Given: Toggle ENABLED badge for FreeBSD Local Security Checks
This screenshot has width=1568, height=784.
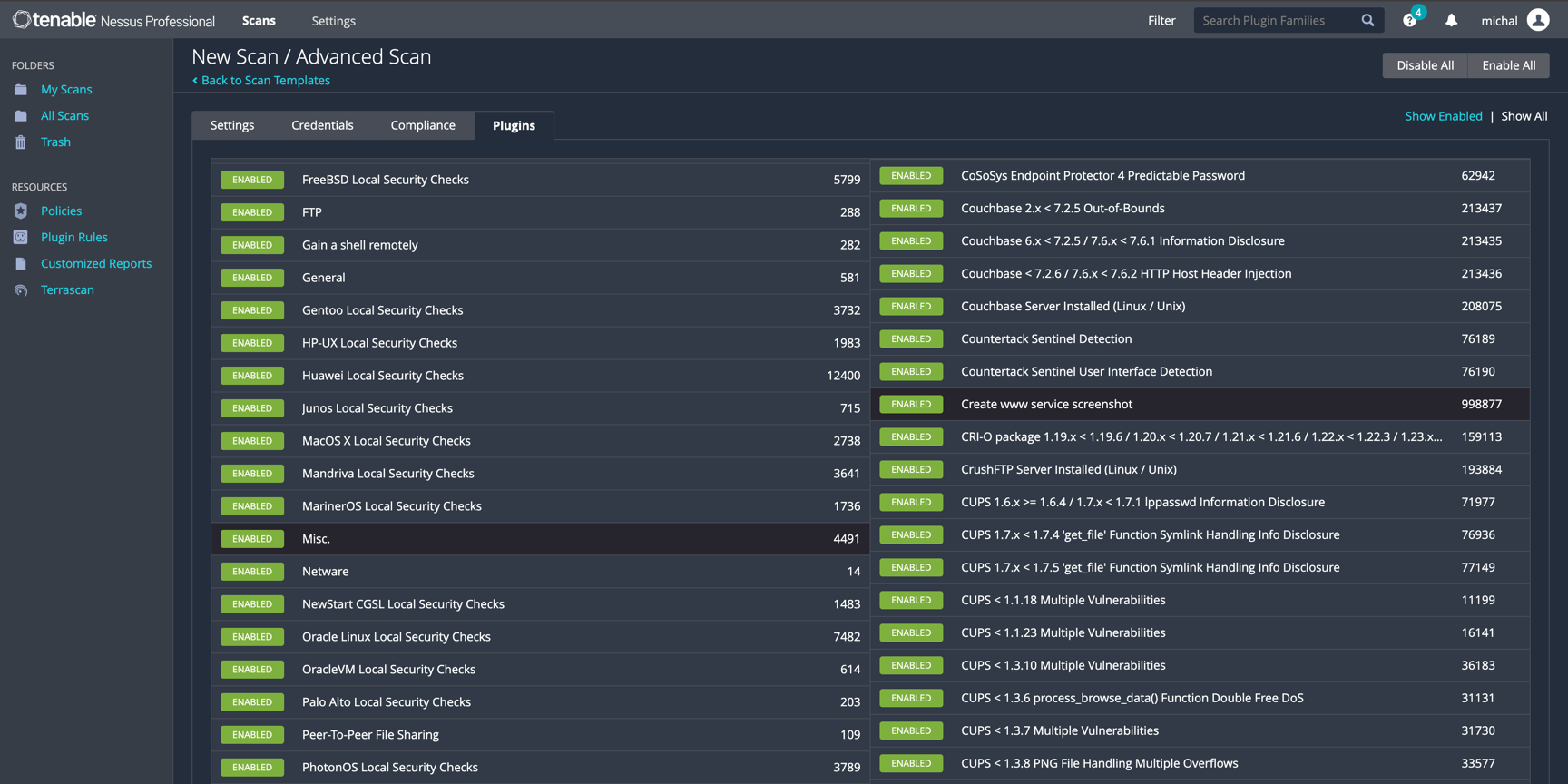Looking at the screenshot, I should (252, 180).
